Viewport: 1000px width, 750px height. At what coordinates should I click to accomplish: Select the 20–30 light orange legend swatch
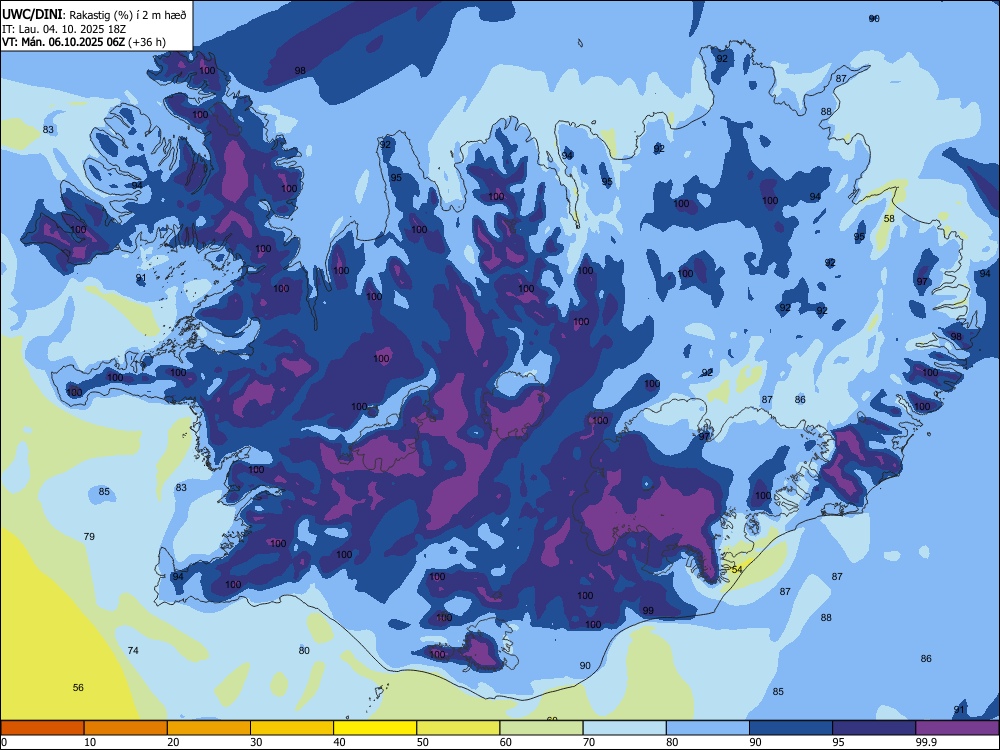coord(209,728)
